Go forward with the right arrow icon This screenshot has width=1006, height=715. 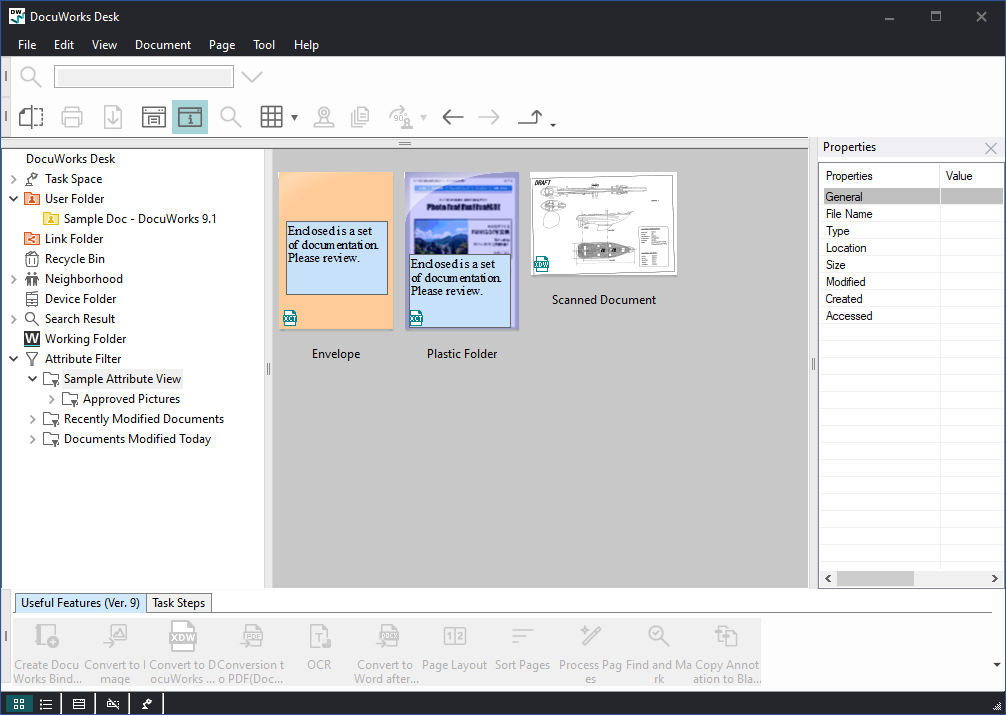pyautogui.click(x=489, y=117)
